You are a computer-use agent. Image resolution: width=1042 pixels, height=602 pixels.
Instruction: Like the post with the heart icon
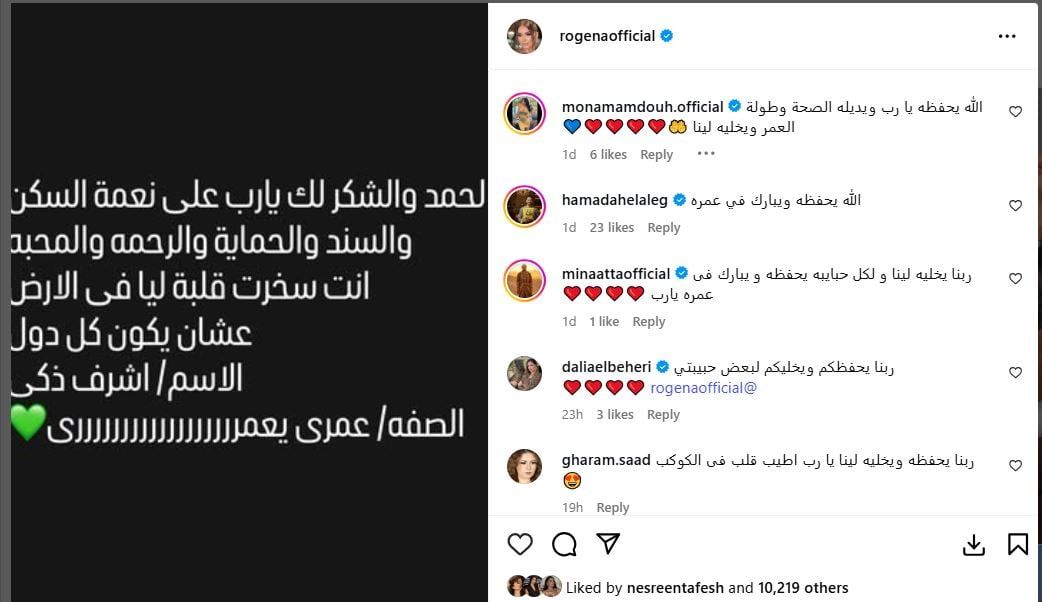pyautogui.click(x=520, y=544)
